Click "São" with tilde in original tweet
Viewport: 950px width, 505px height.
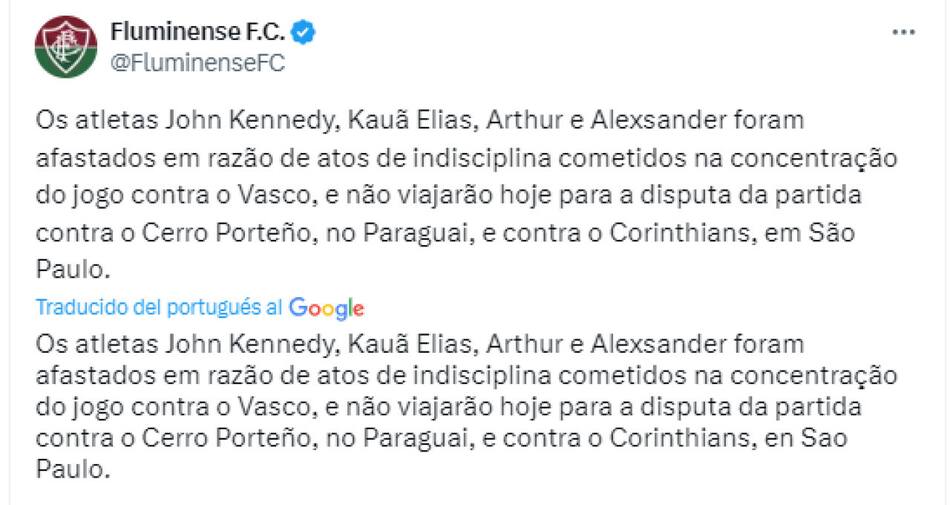coord(834,234)
